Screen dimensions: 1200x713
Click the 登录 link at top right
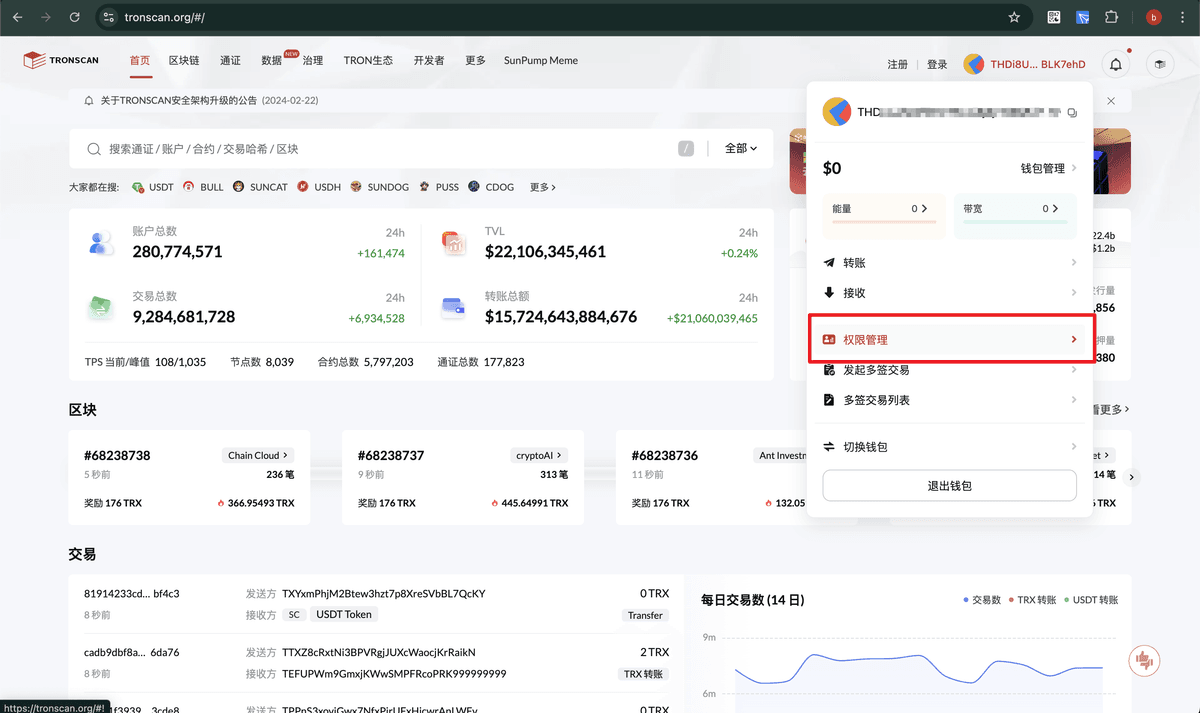click(936, 62)
